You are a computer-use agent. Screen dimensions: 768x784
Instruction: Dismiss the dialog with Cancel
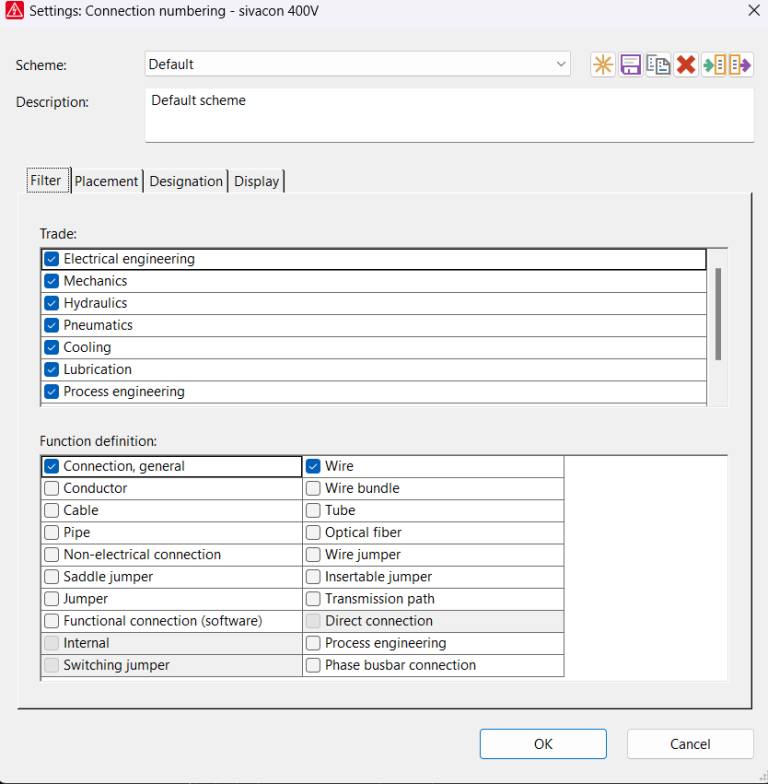(x=690, y=744)
